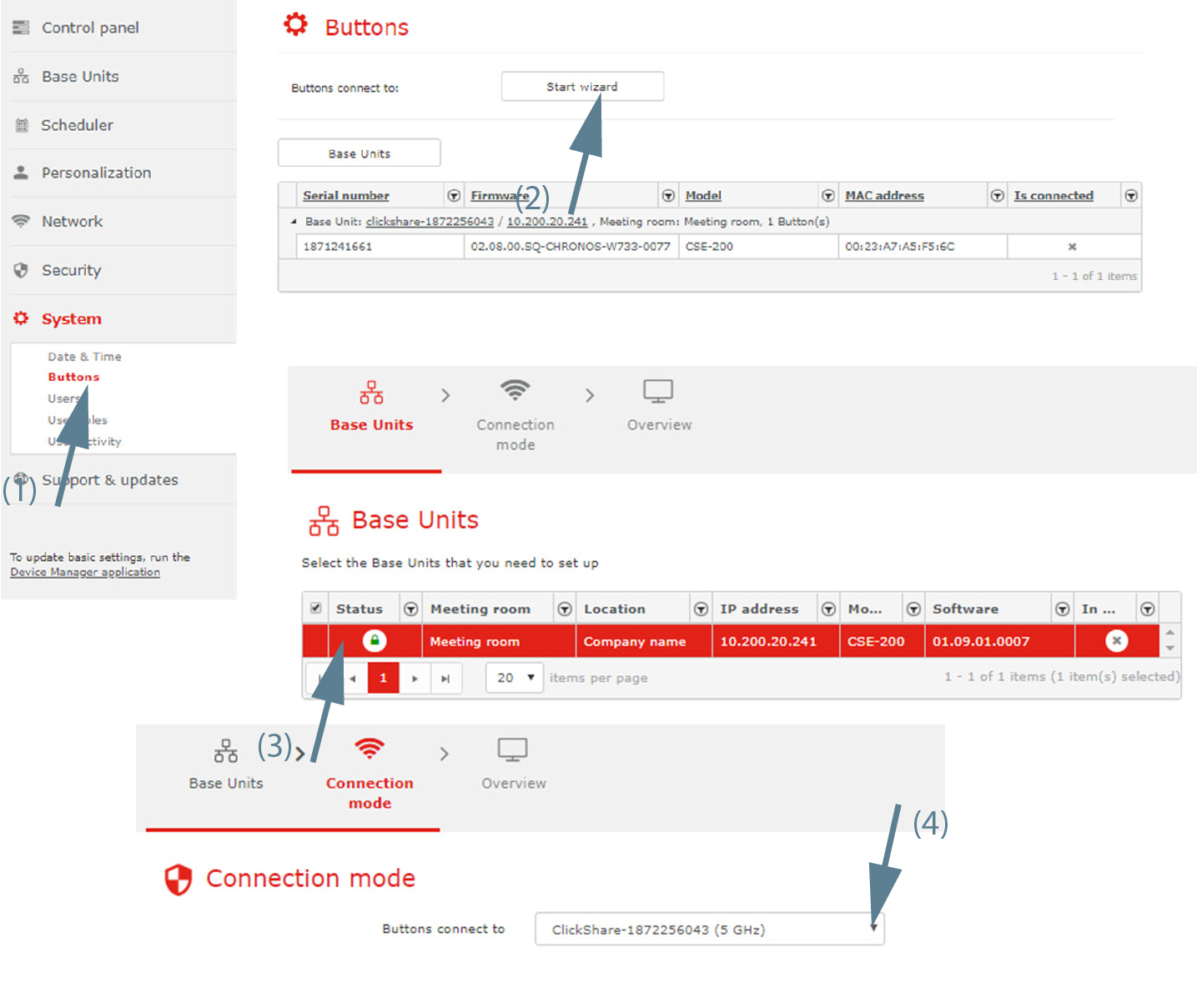Select the MAC address 00:23:A7:A5:F5:6C cell
1197x1008 pixels.
coord(923,247)
